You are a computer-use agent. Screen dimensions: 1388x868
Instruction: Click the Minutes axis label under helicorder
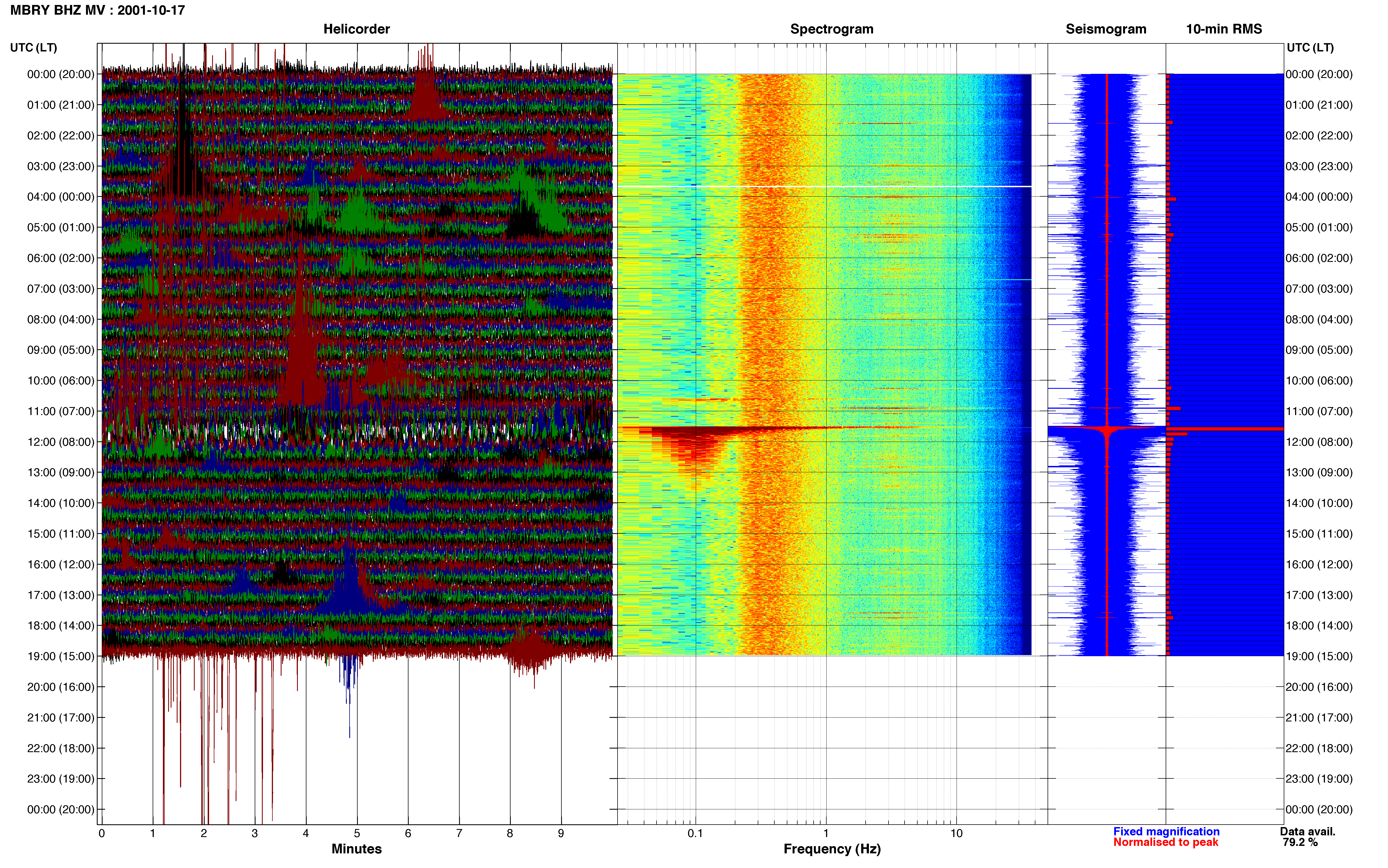point(356,848)
